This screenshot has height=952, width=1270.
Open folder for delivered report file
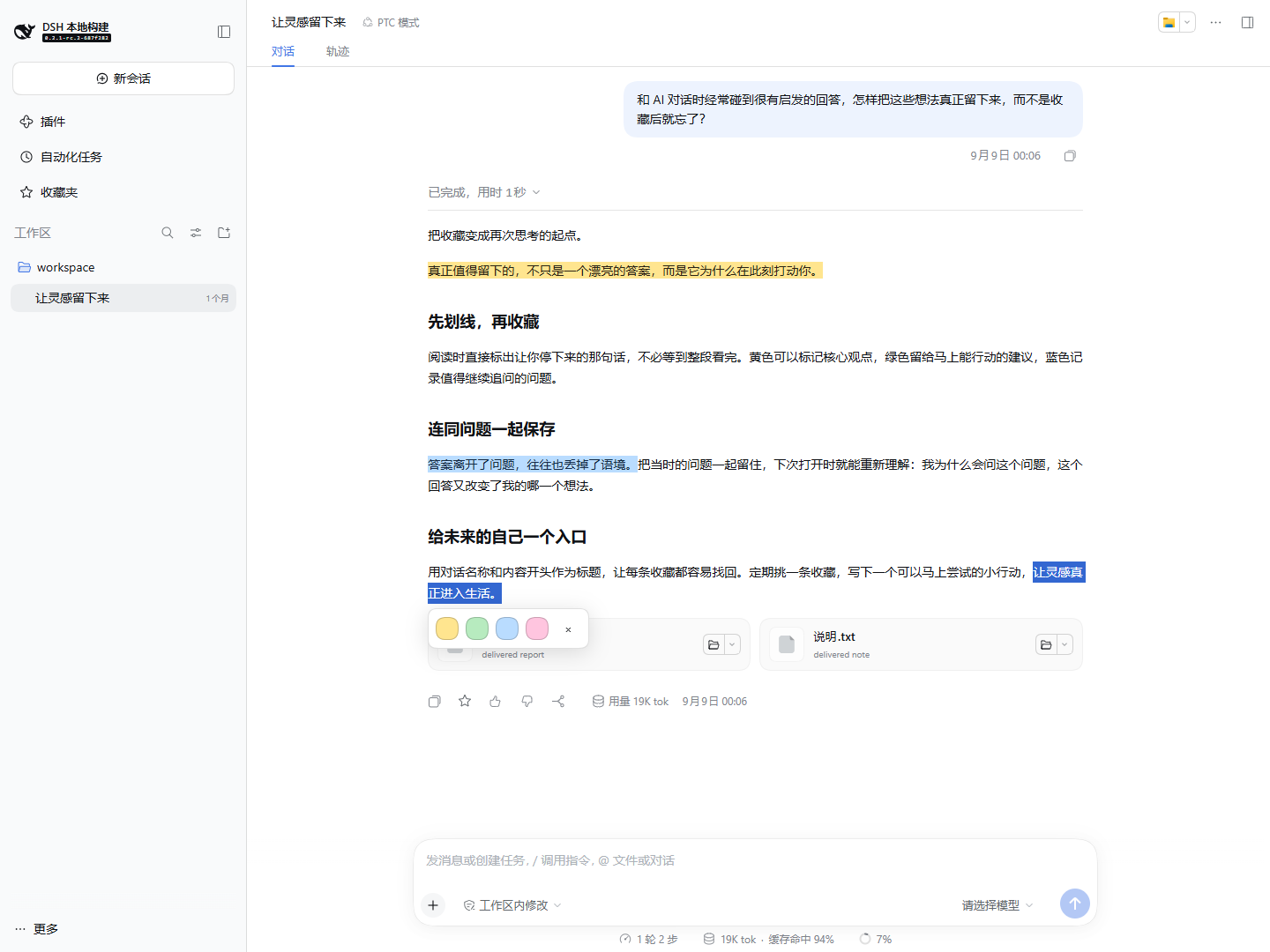pyautogui.click(x=714, y=645)
